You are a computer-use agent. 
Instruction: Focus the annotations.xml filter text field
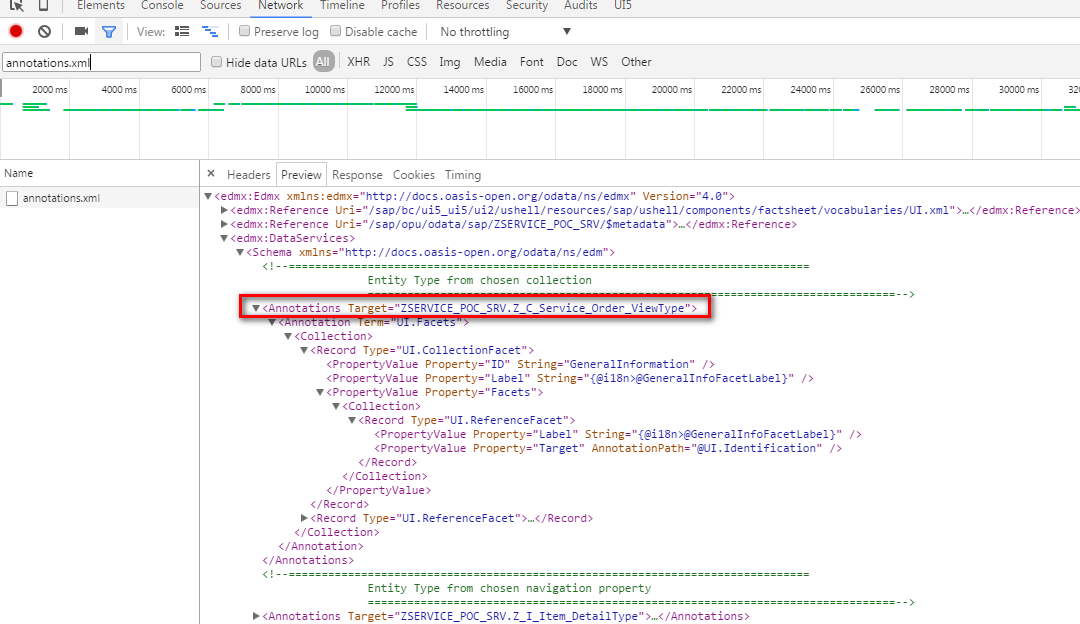click(101, 62)
